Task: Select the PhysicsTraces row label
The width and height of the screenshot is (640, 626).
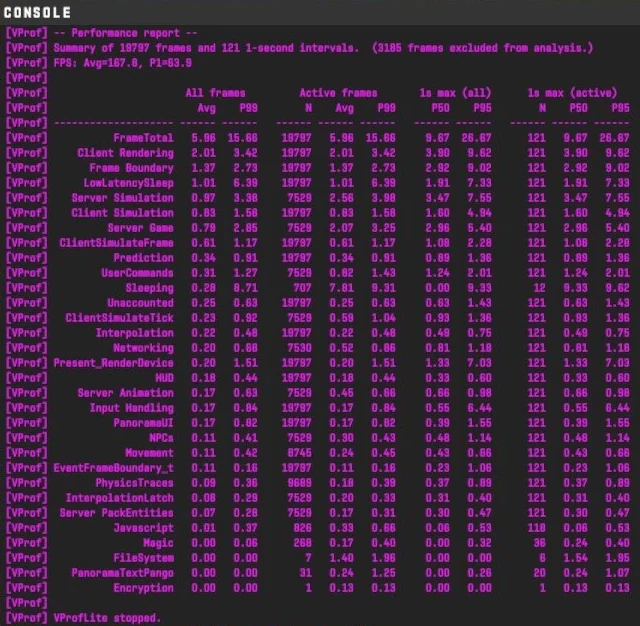Action: 134,483
